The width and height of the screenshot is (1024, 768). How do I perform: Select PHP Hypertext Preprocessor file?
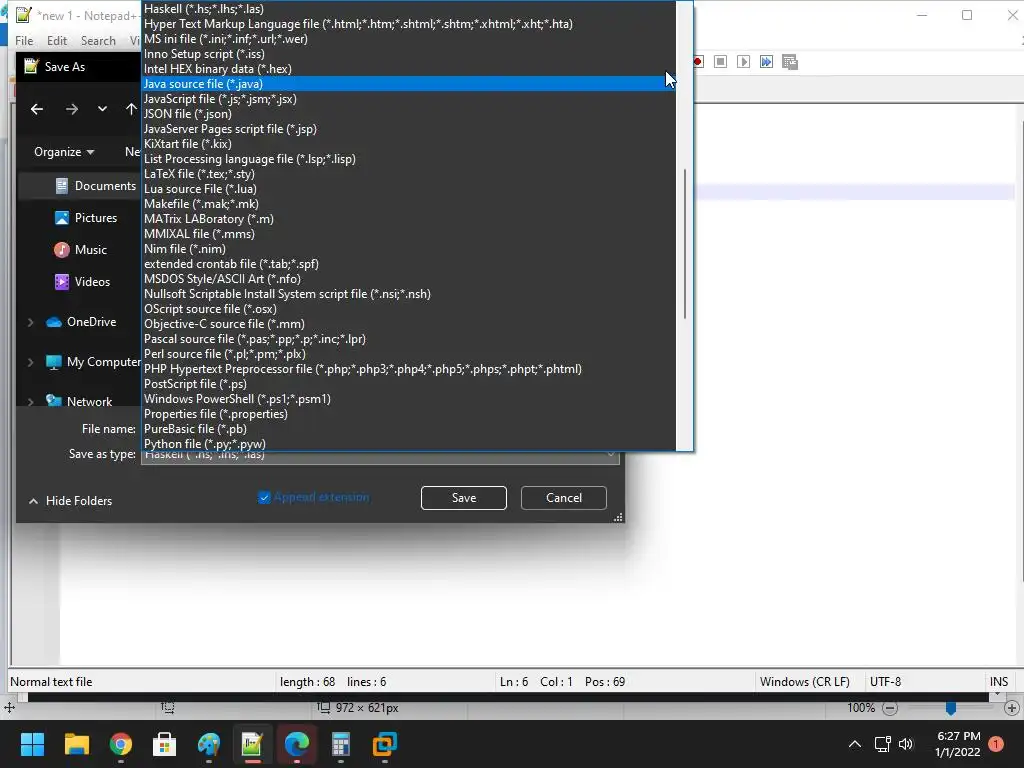pos(409,368)
